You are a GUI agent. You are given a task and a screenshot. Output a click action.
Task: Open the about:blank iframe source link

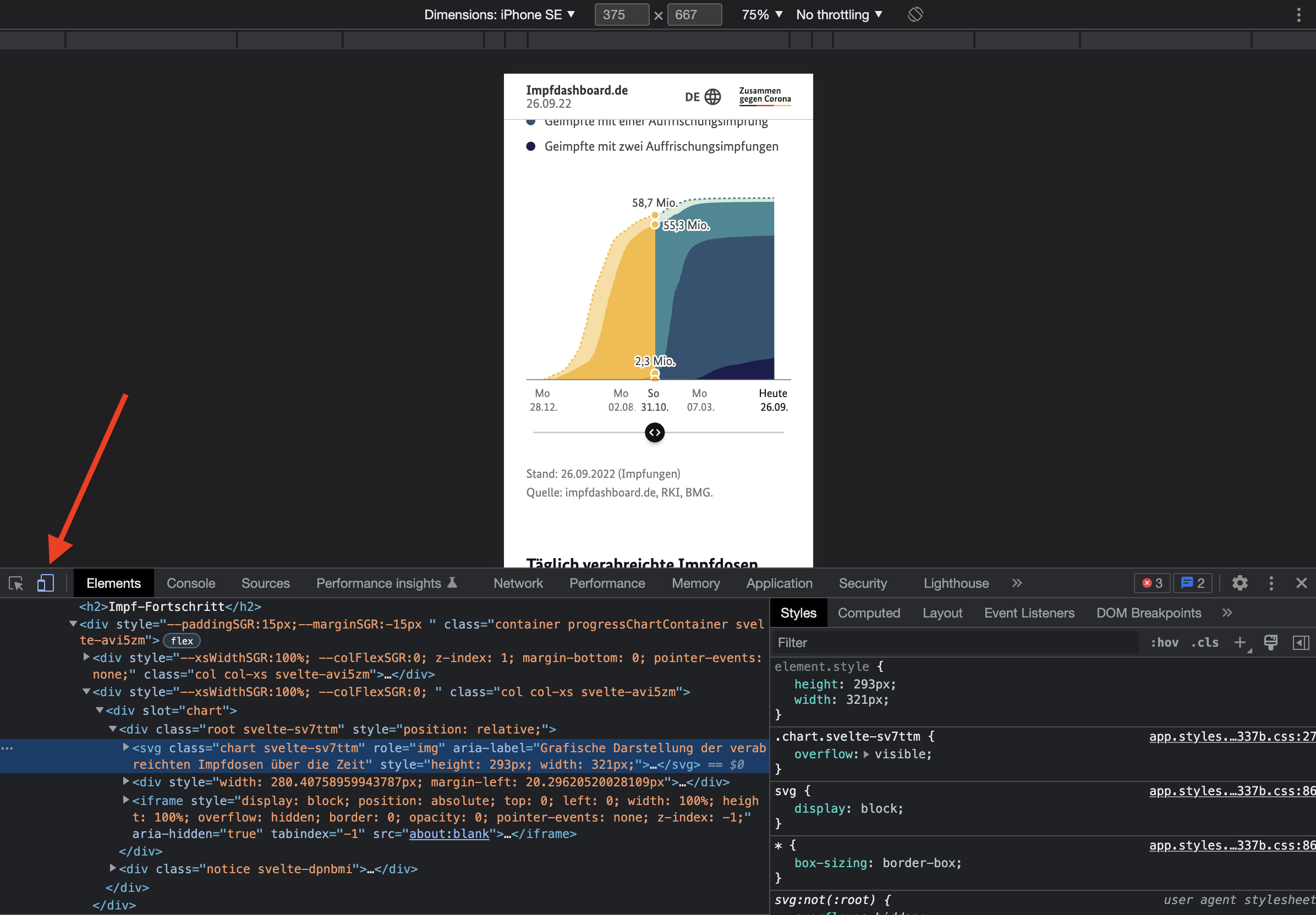click(449, 834)
